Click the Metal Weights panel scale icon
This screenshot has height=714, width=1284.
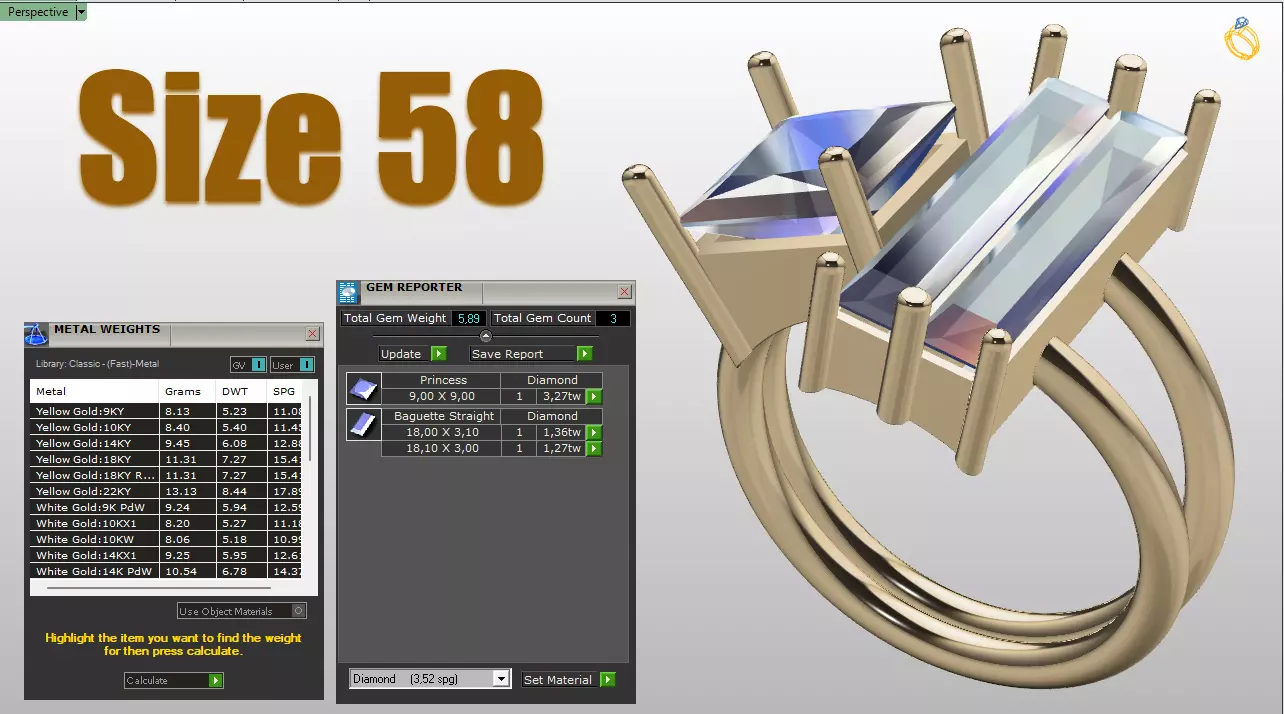point(36,334)
